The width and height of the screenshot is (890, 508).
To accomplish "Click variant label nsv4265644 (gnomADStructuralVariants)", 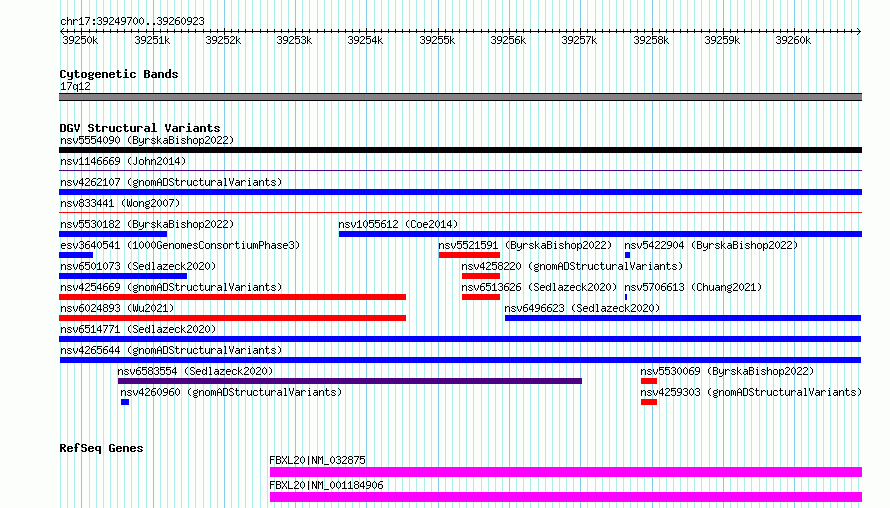I will point(171,350).
